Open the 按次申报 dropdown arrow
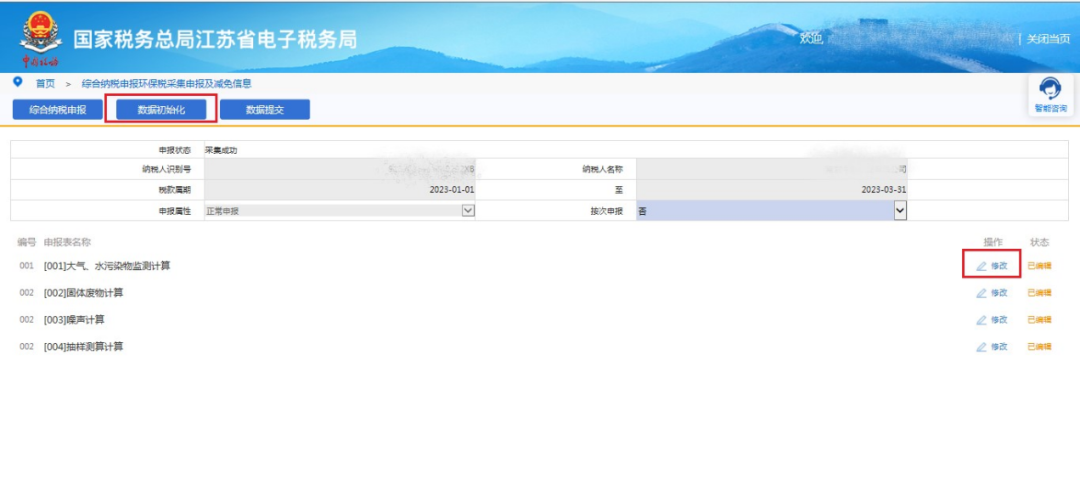 (900, 211)
